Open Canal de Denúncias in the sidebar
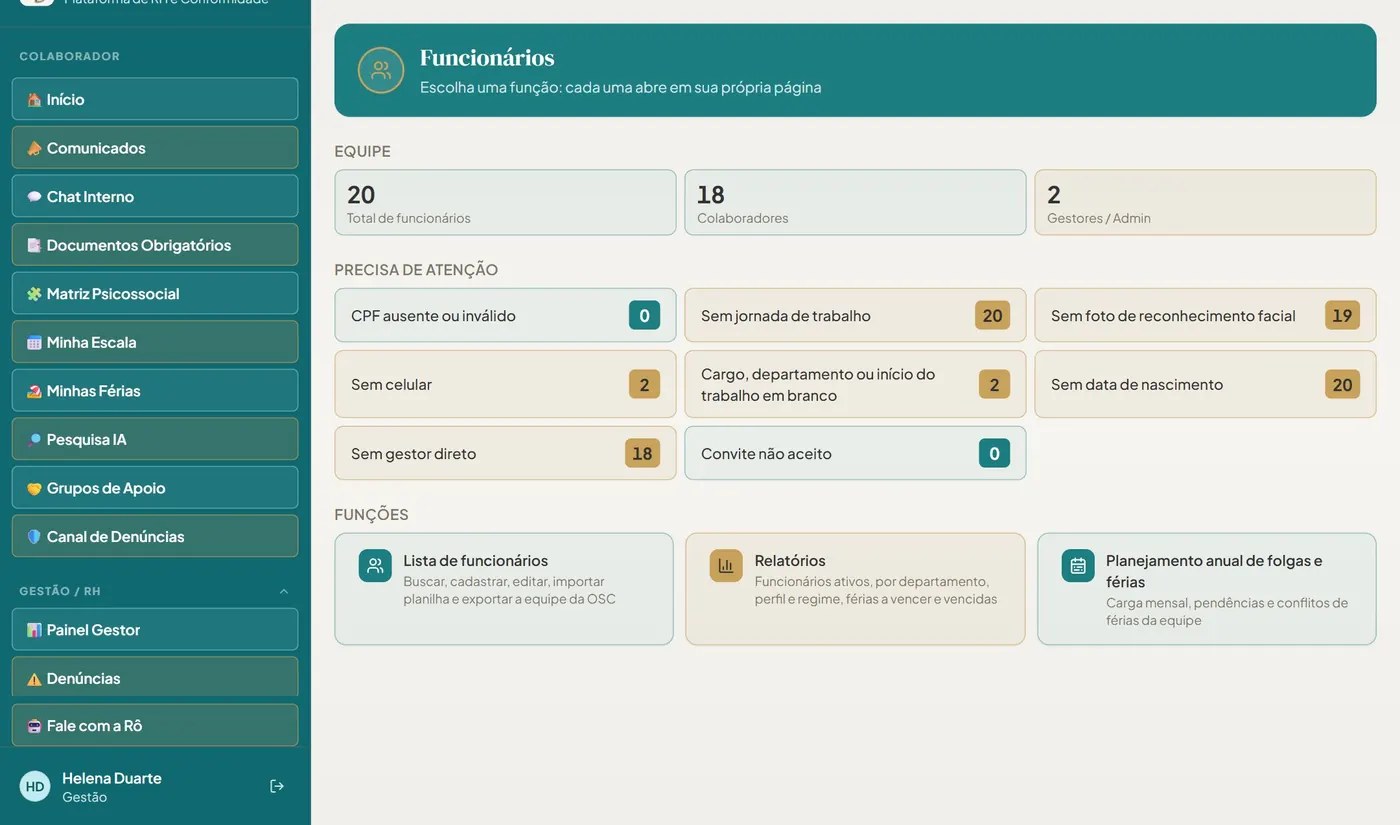The width and height of the screenshot is (1400, 825). 155,537
